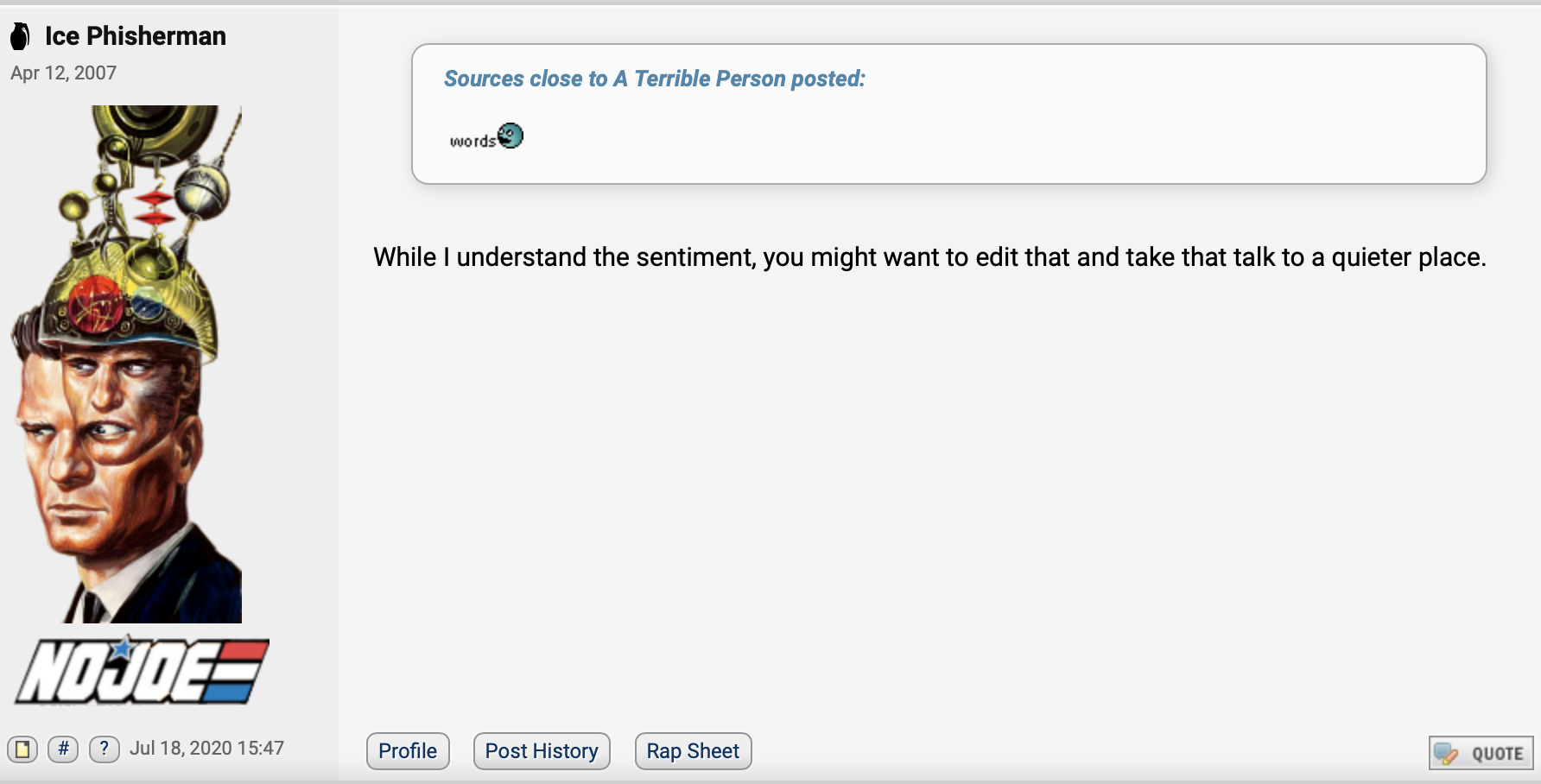The width and height of the screenshot is (1541, 784).
Task: Open Ice Phisherman's Profile
Action: click(408, 751)
